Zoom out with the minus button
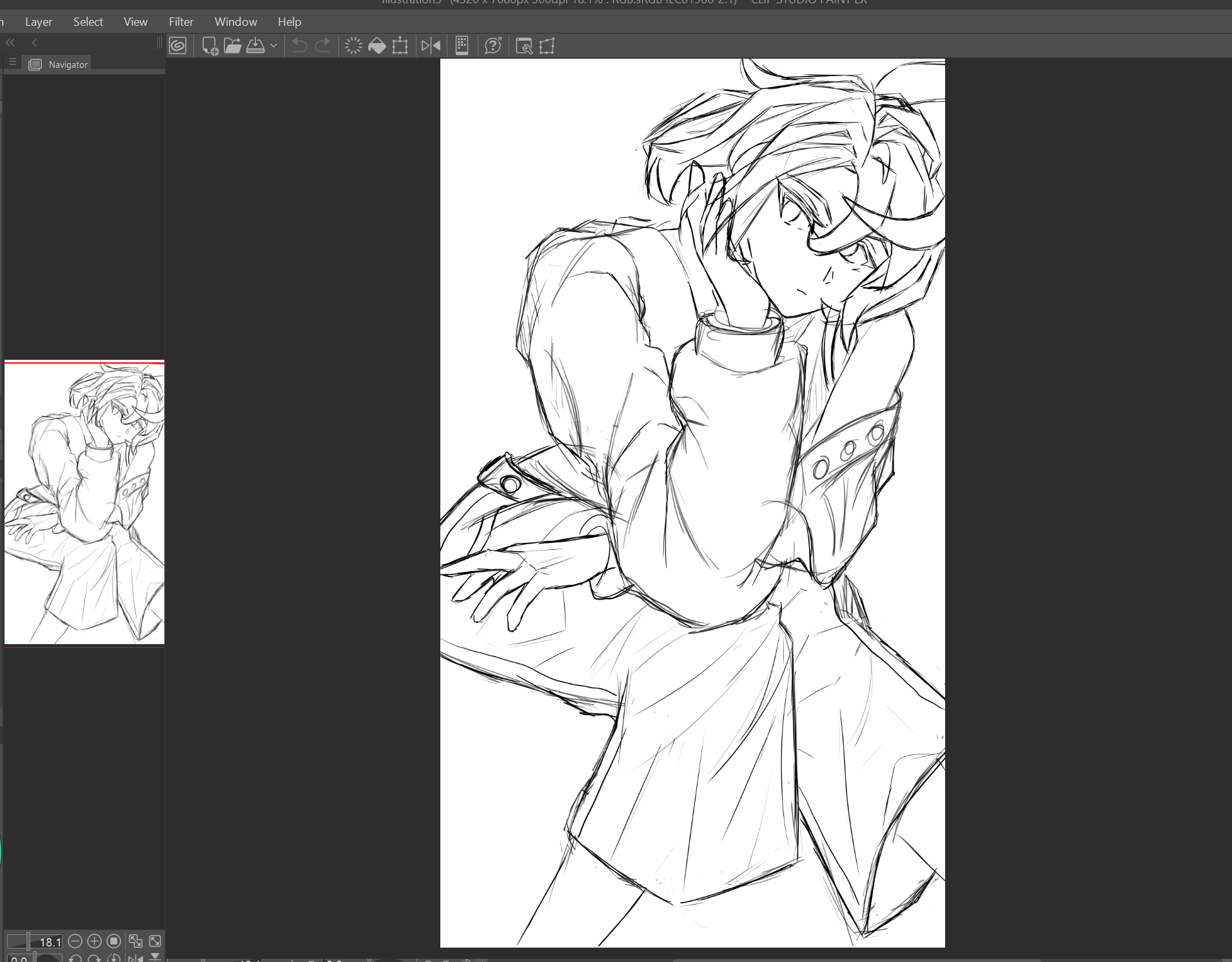Screen dimensions: 1232x962 point(75,941)
